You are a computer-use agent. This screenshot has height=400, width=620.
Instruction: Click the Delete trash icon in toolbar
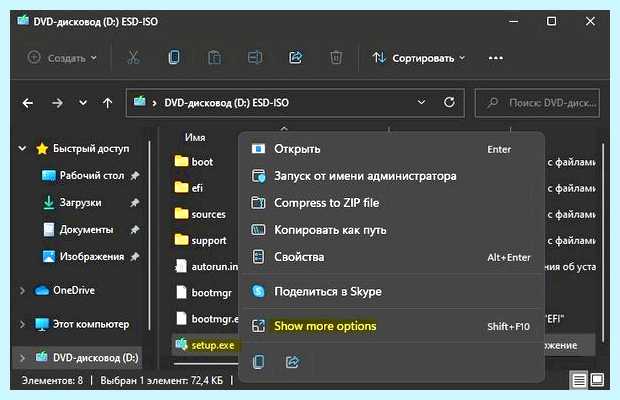point(336,58)
